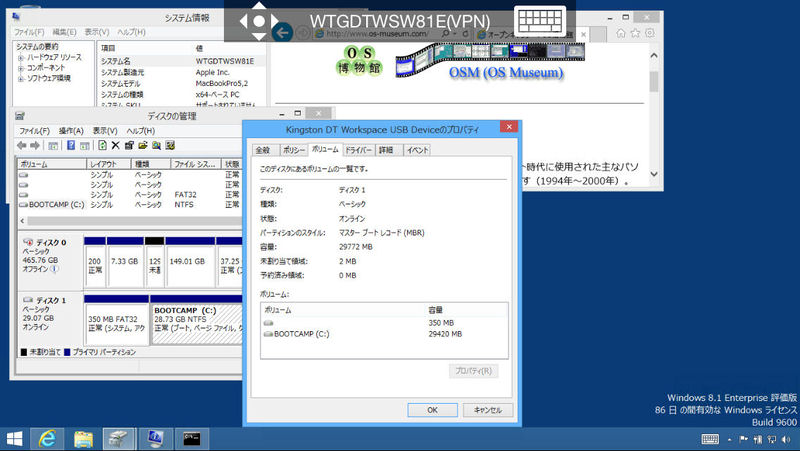This screenshot has width=800, height=451.
Task: Click scroll-down arrow in Internet Explorer page
Action: 654,174
